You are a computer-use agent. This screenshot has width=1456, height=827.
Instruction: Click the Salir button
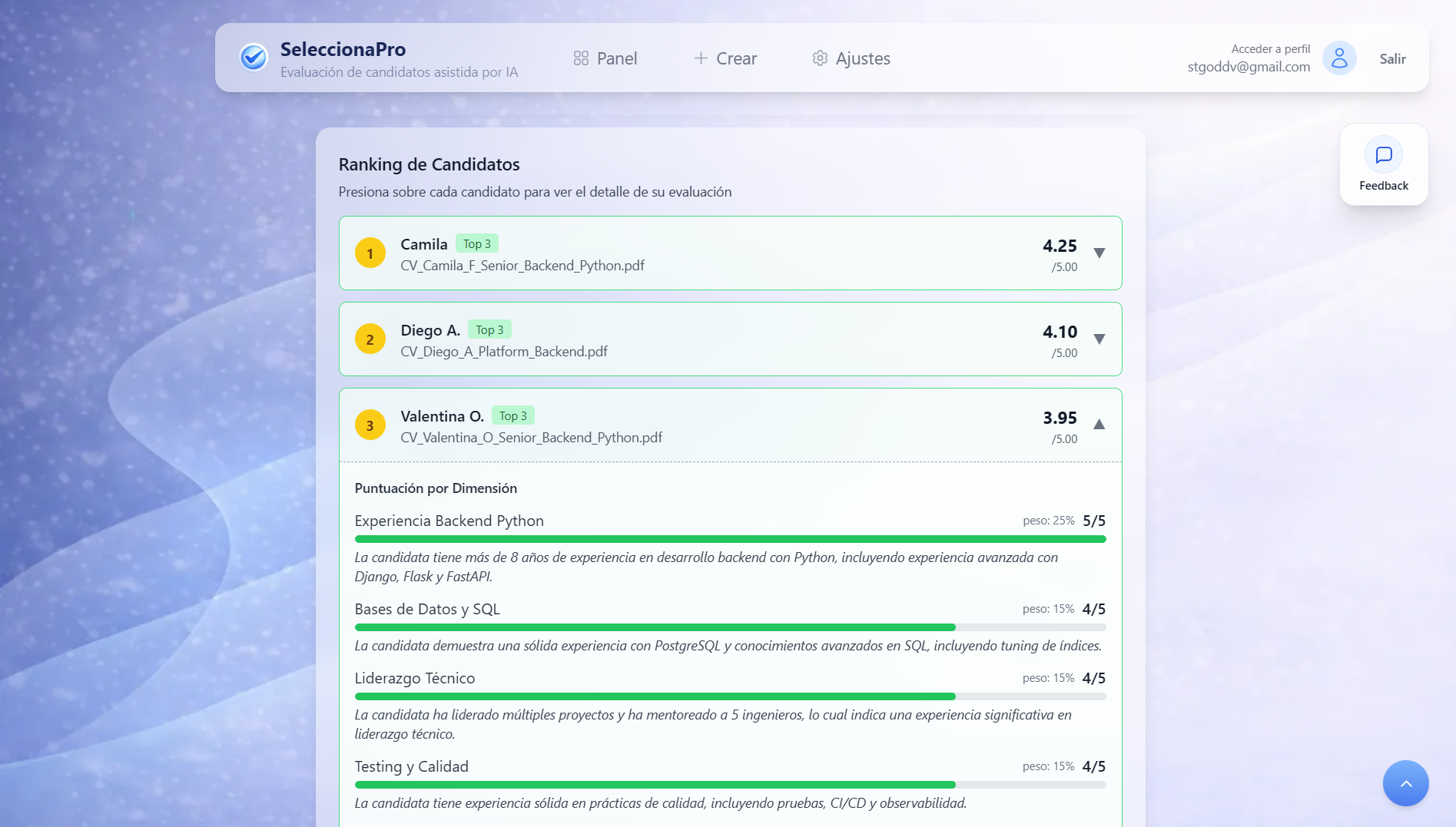point(1392,58)
